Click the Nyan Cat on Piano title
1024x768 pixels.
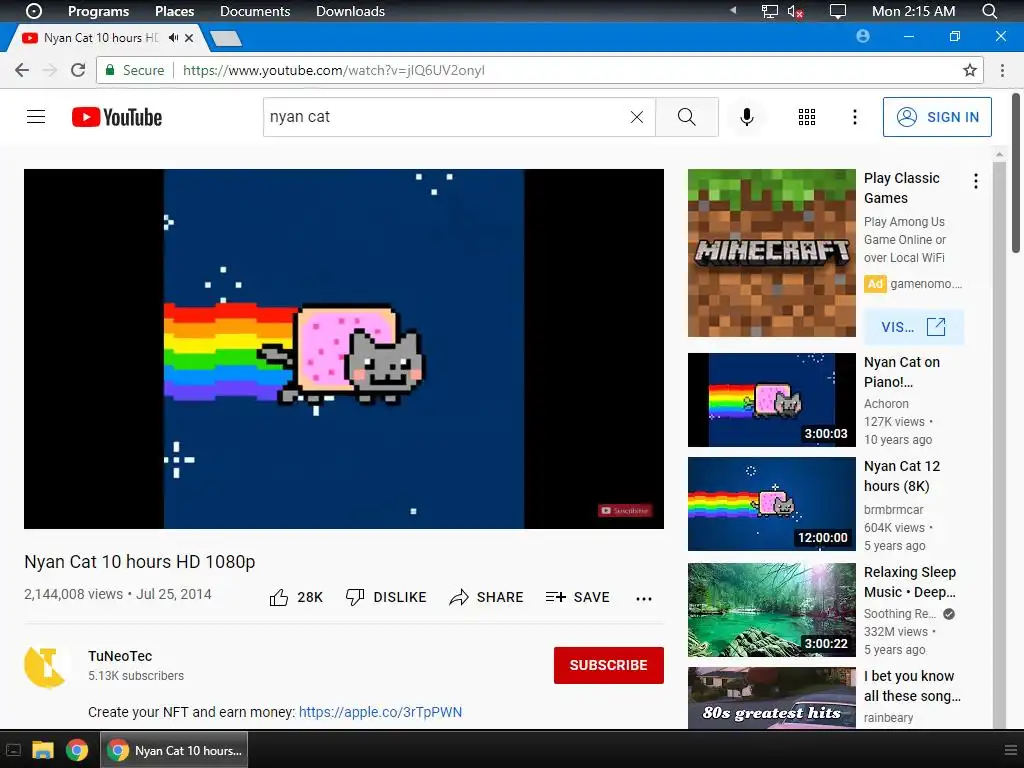[x=902, y=372]
